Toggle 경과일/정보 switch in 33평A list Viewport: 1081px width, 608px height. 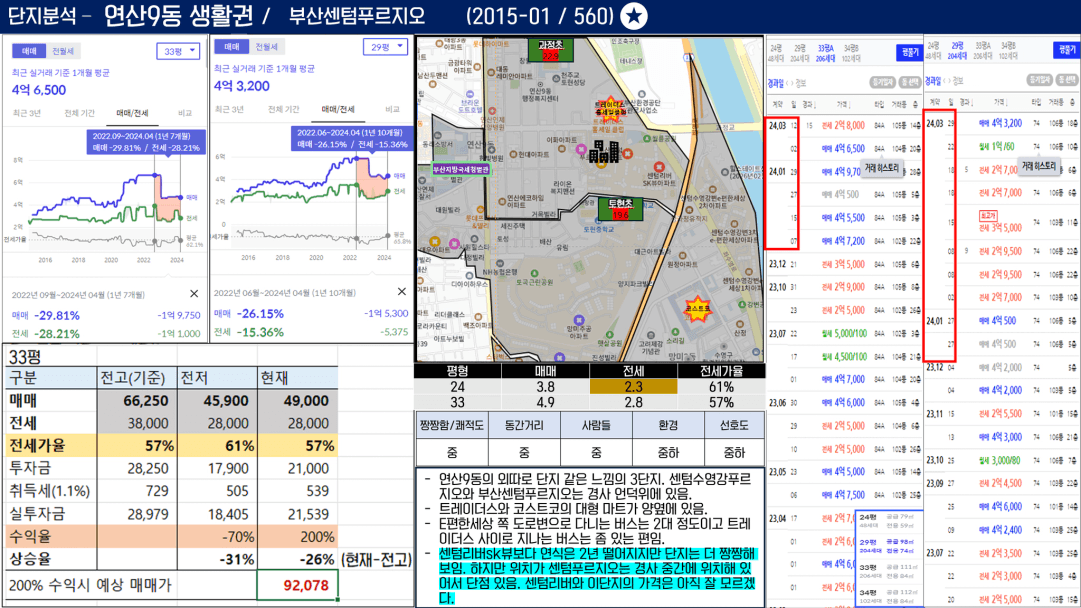tap(788, 83)
